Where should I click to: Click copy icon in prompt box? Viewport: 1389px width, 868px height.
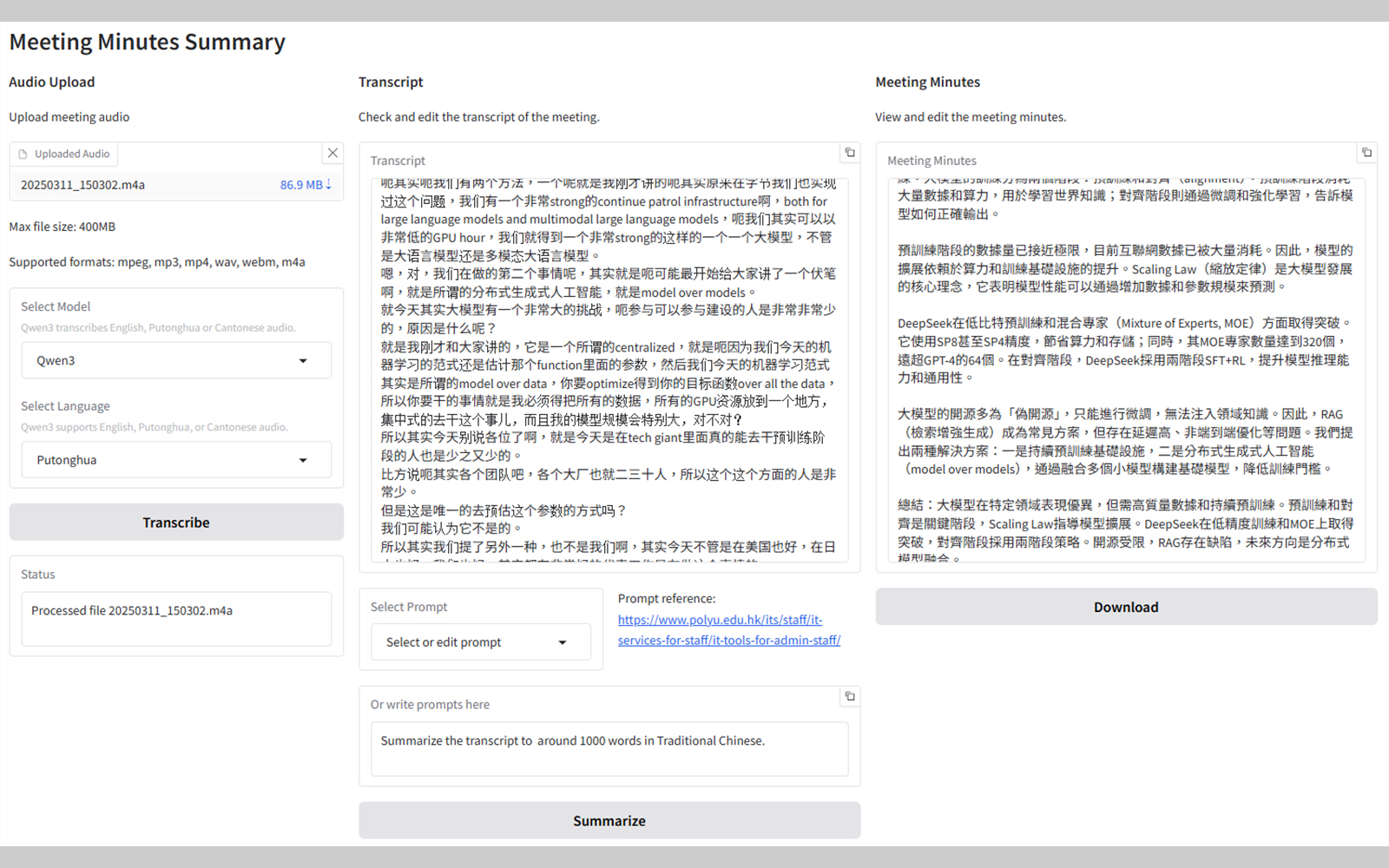pos(850,696)
